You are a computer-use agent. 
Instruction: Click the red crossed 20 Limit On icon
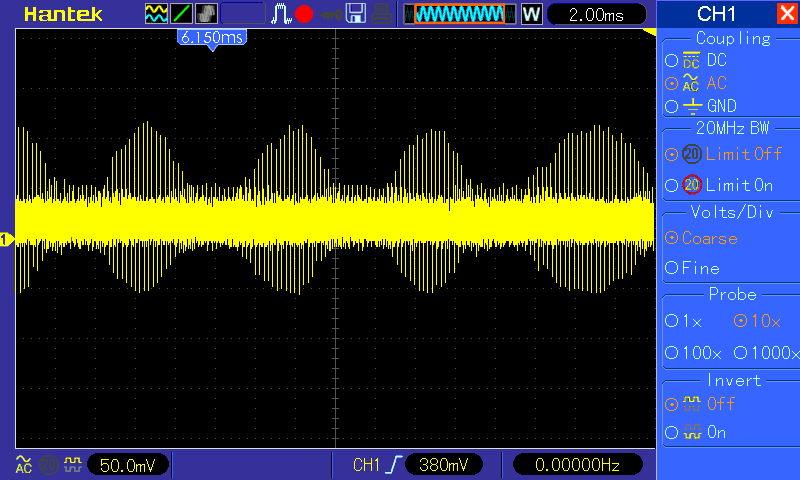click(x=692, y=185)
